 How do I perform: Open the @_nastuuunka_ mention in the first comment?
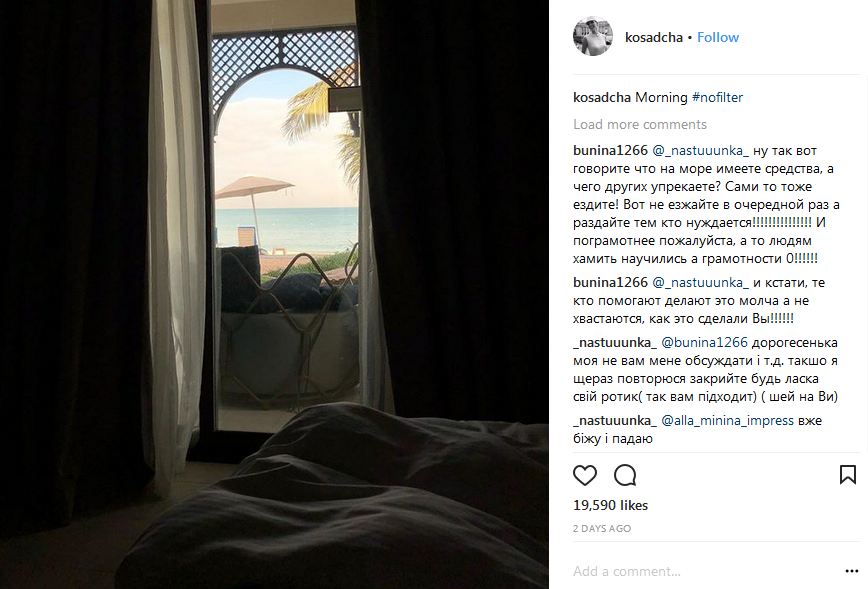[700, 151]
